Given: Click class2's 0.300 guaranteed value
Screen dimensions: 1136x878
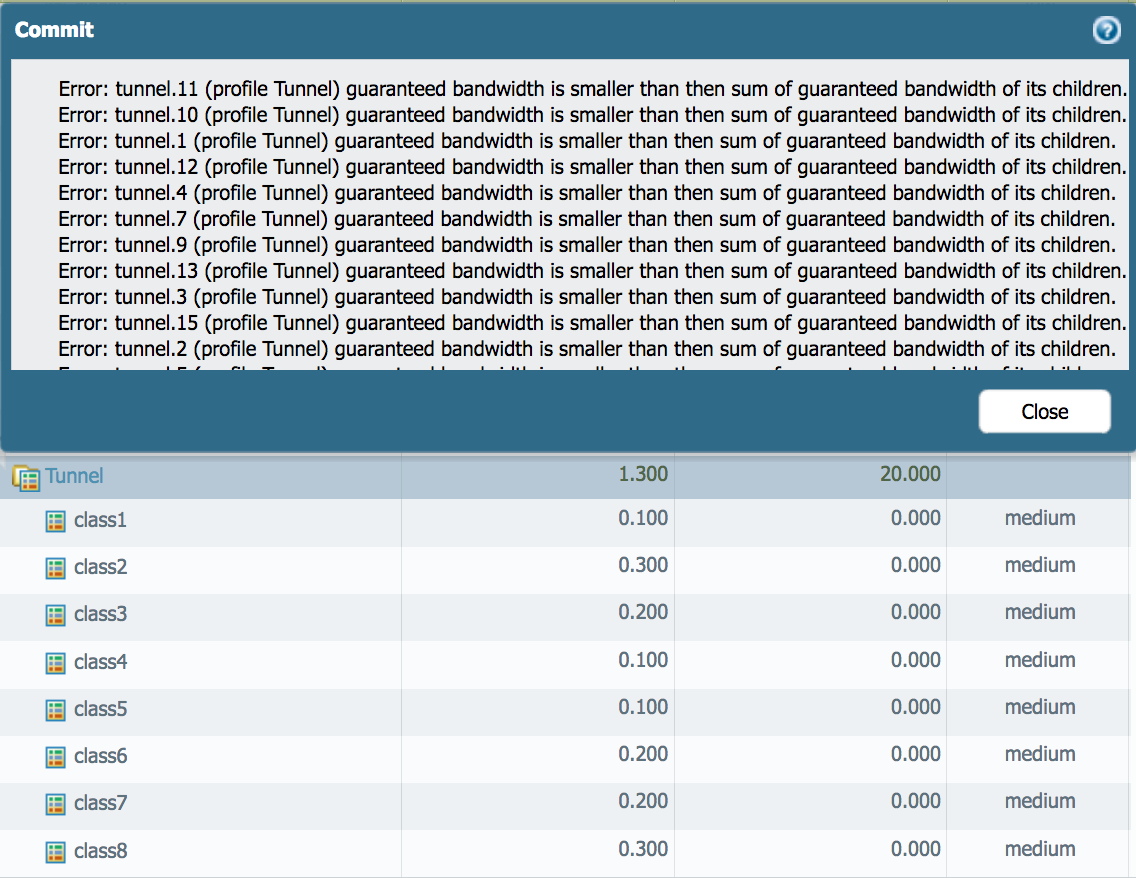Looking at the screenshot, I should (643, 565).
